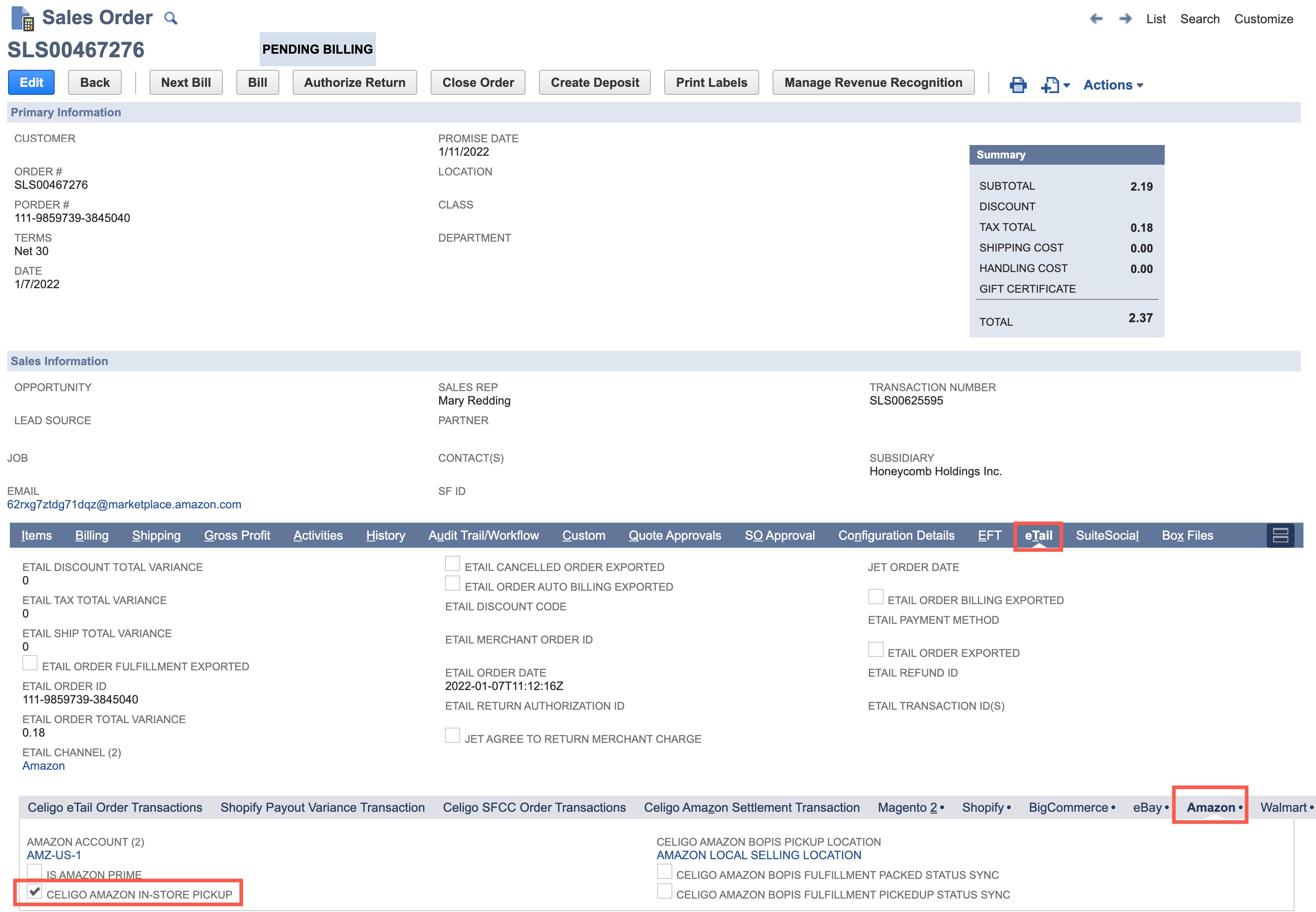Open the Configuration Details tab
This screenshot has height=912, width=1316.
point(896,535)
